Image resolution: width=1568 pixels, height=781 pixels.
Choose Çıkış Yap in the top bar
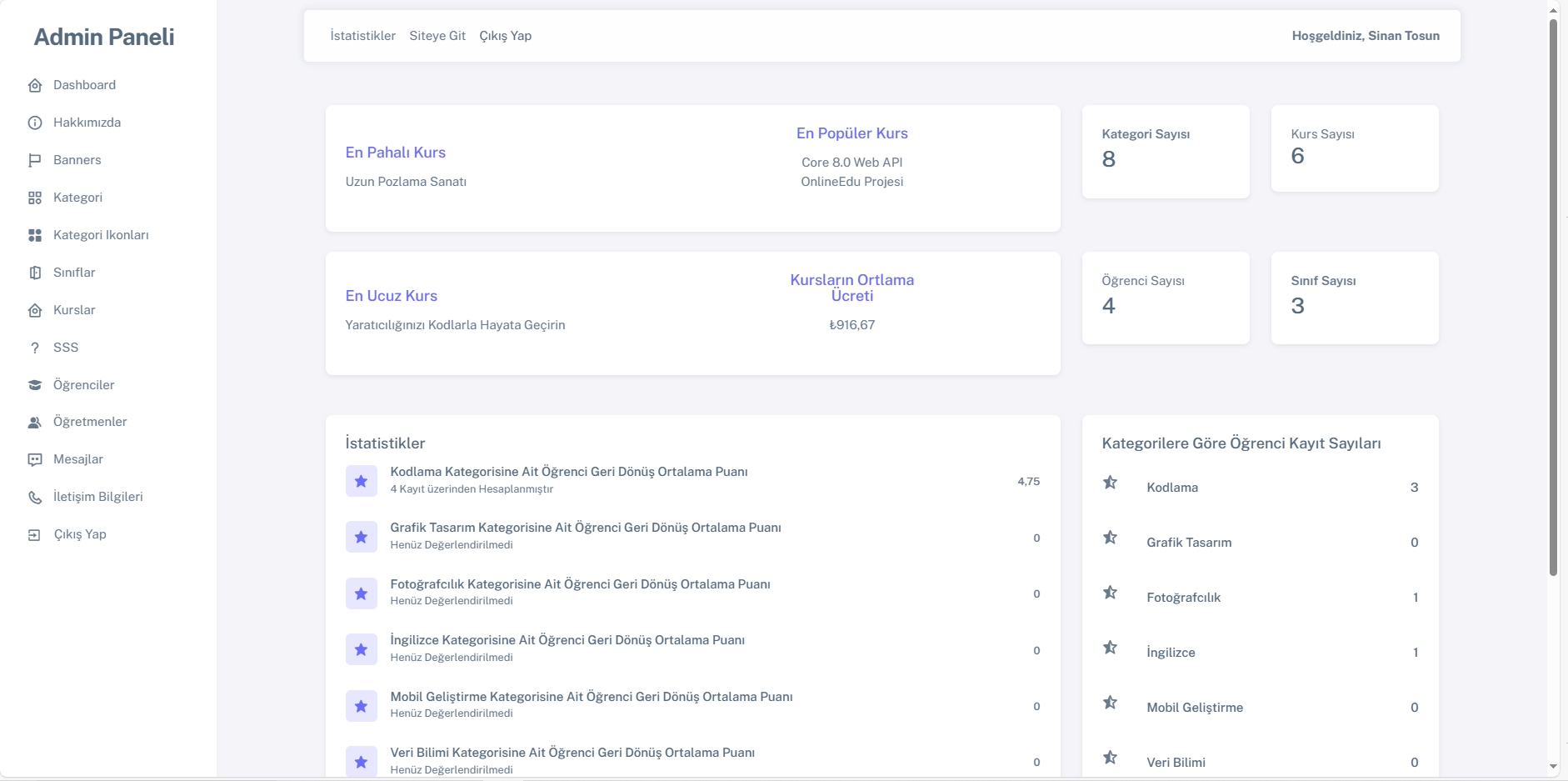505,36
